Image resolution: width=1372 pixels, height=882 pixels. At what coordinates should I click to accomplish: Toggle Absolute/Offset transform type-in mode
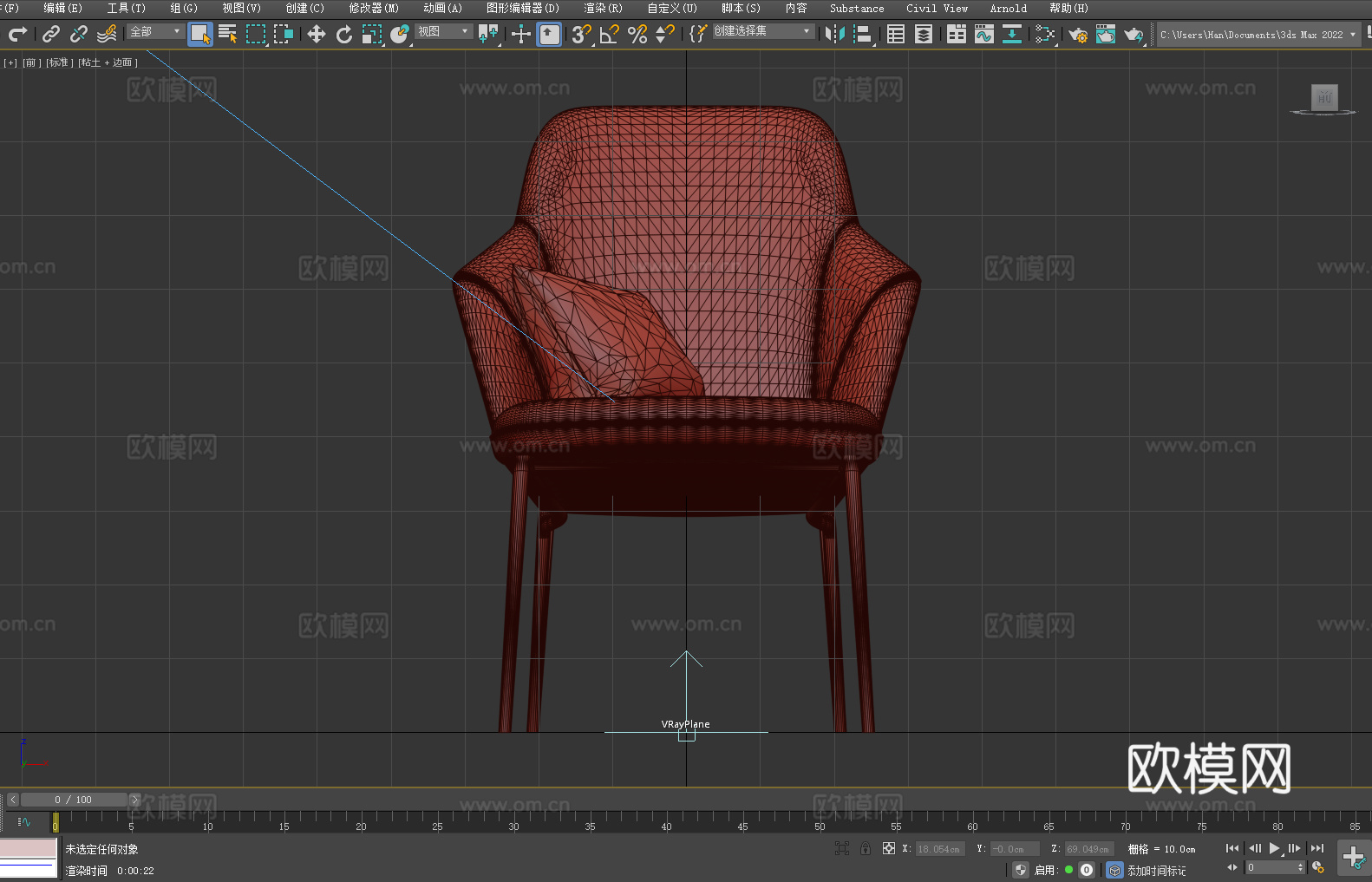889,848
